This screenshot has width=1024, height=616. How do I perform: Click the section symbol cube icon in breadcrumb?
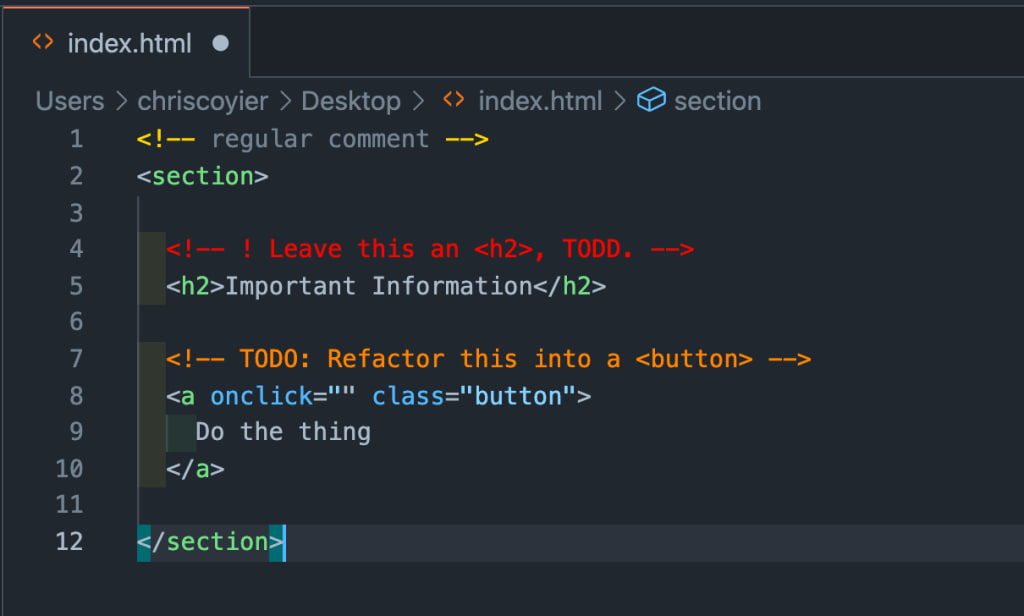[651, 100]
